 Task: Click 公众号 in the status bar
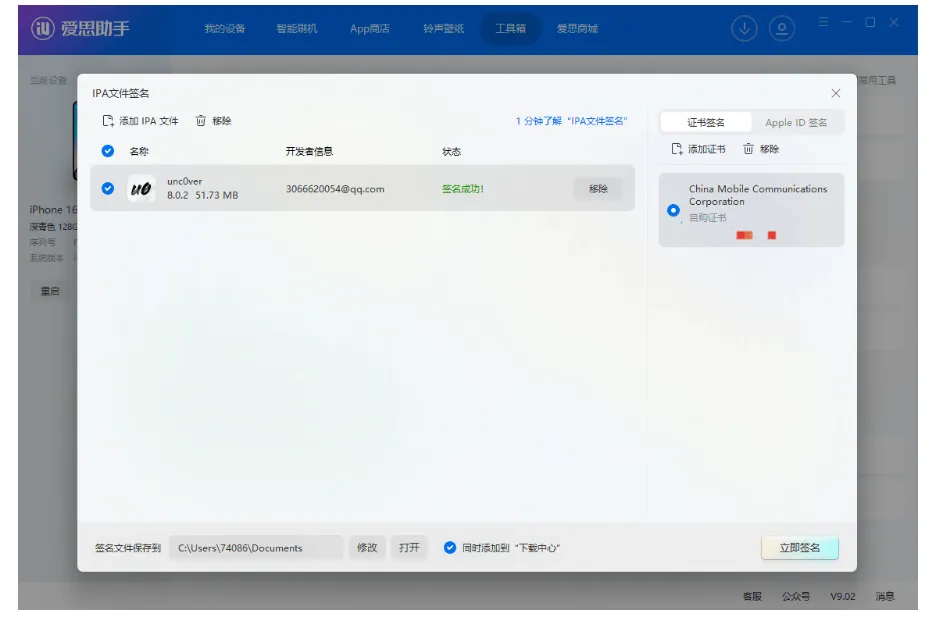point(795,596)
